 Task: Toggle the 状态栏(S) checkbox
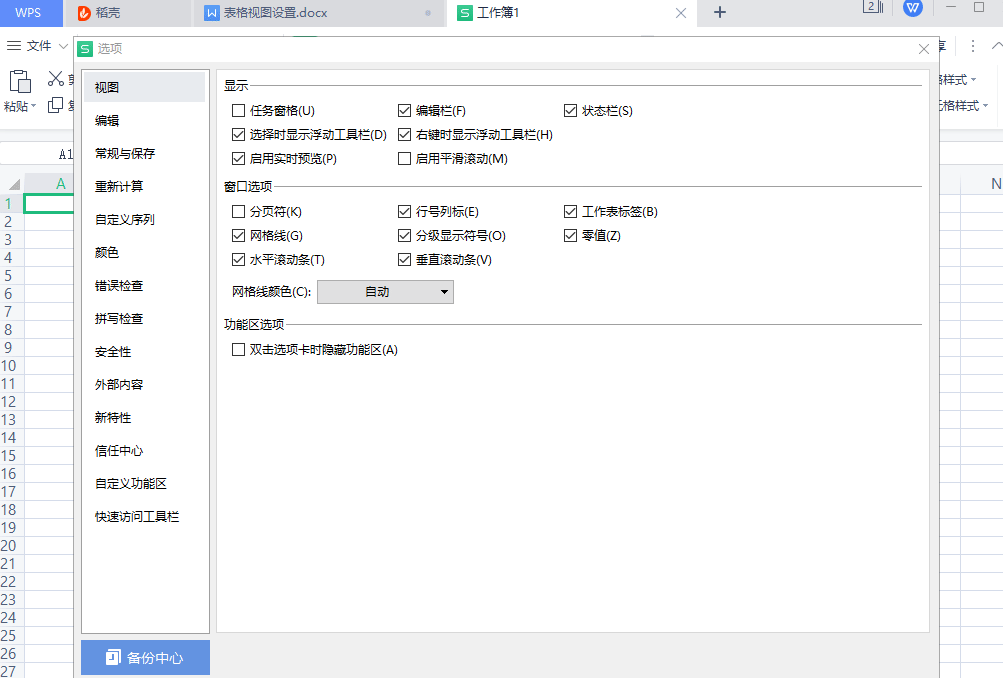571,111
